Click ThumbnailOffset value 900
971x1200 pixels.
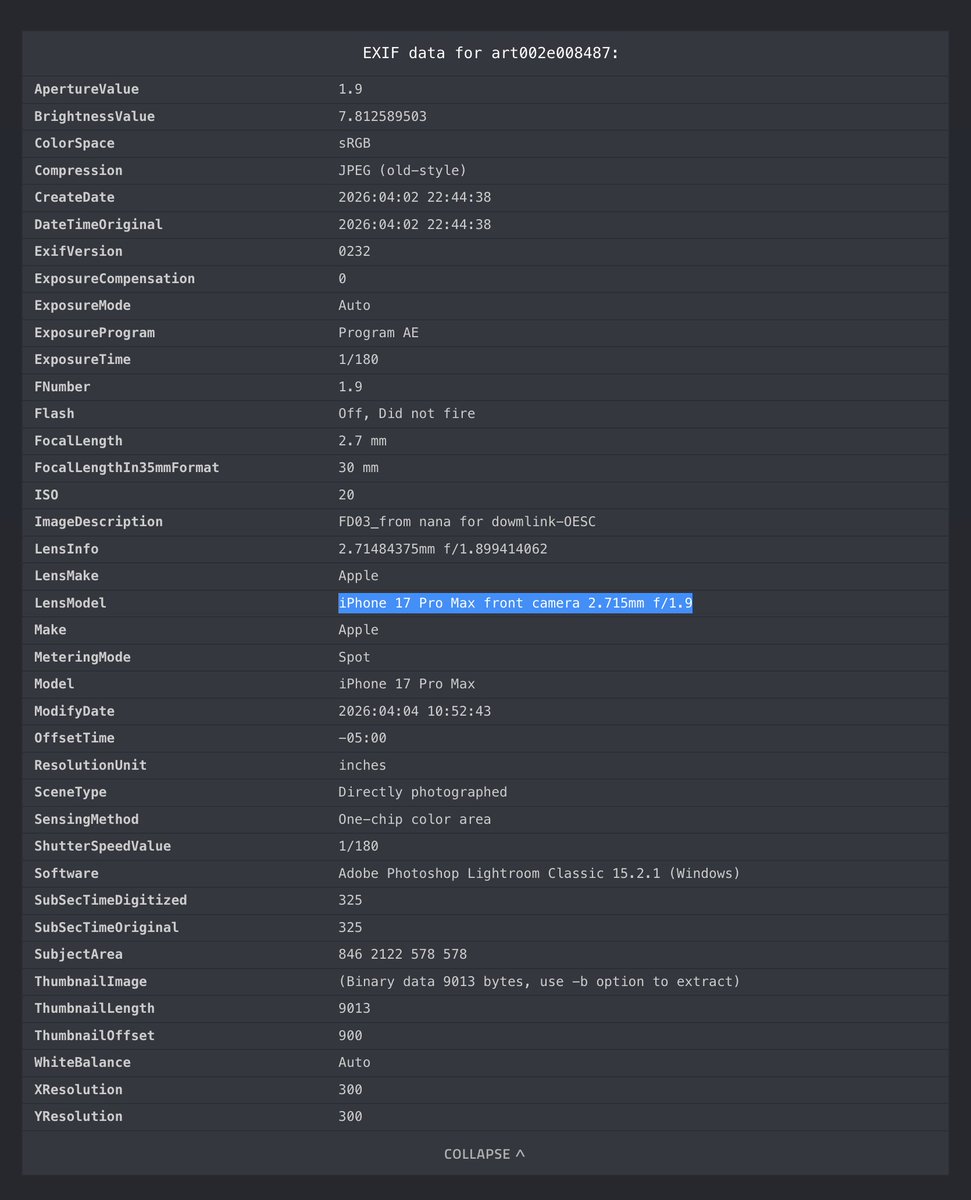pyautogui.click(x=350, y=1035)
